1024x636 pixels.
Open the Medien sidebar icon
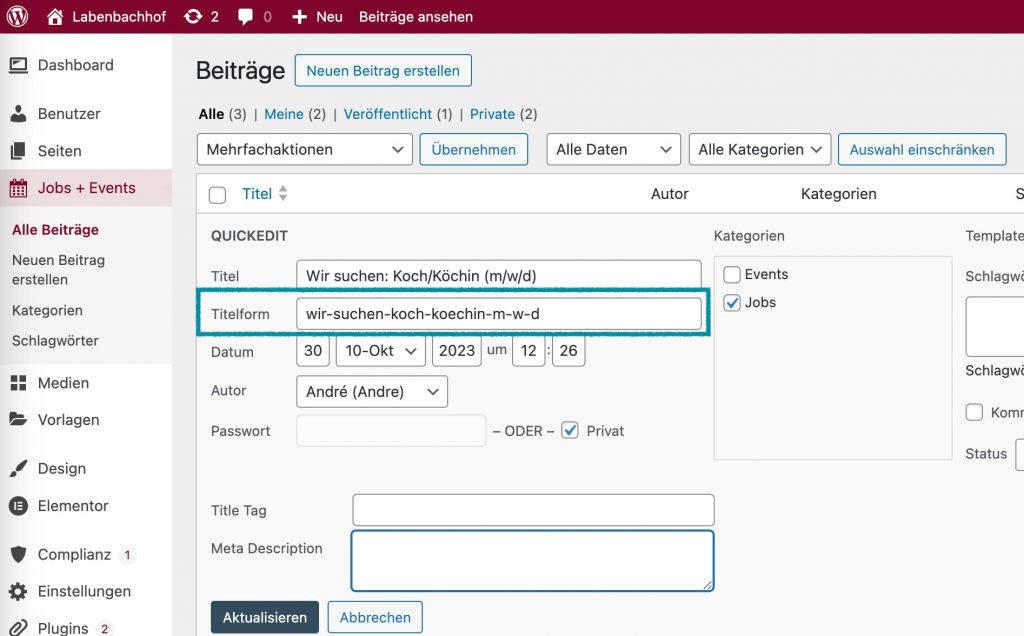click(x=19, y=383)
